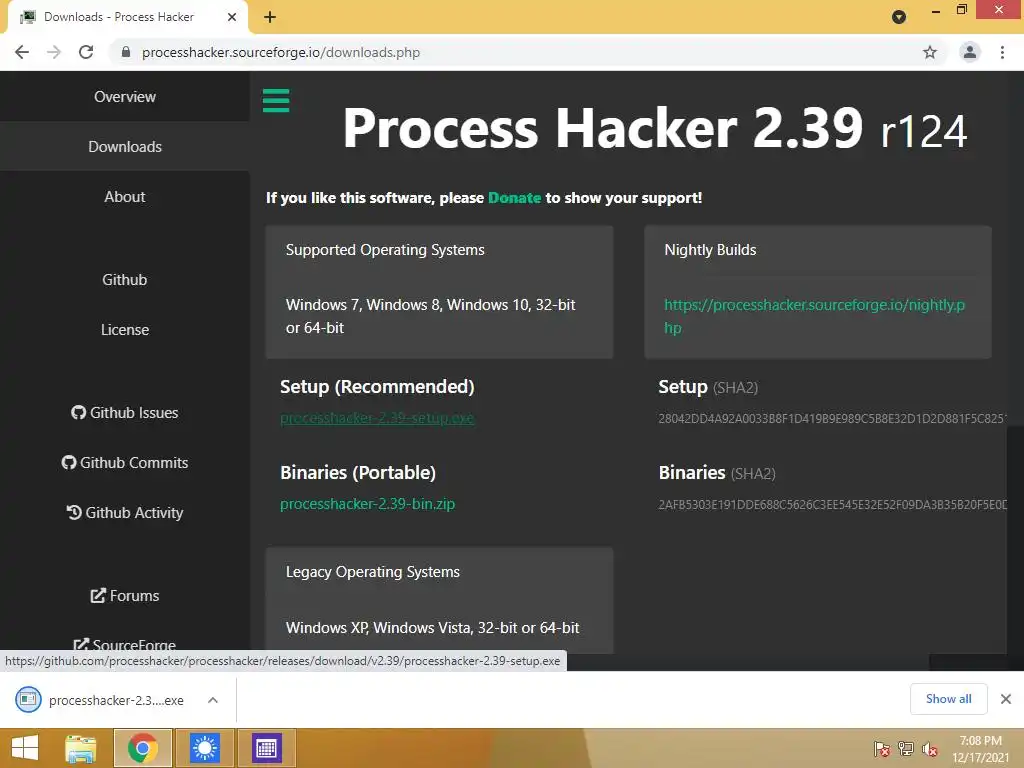Open the taskbar clock showing 7:08 PM
The height and width of the screenshot is (768, 1024).
[x=980, y=749]
